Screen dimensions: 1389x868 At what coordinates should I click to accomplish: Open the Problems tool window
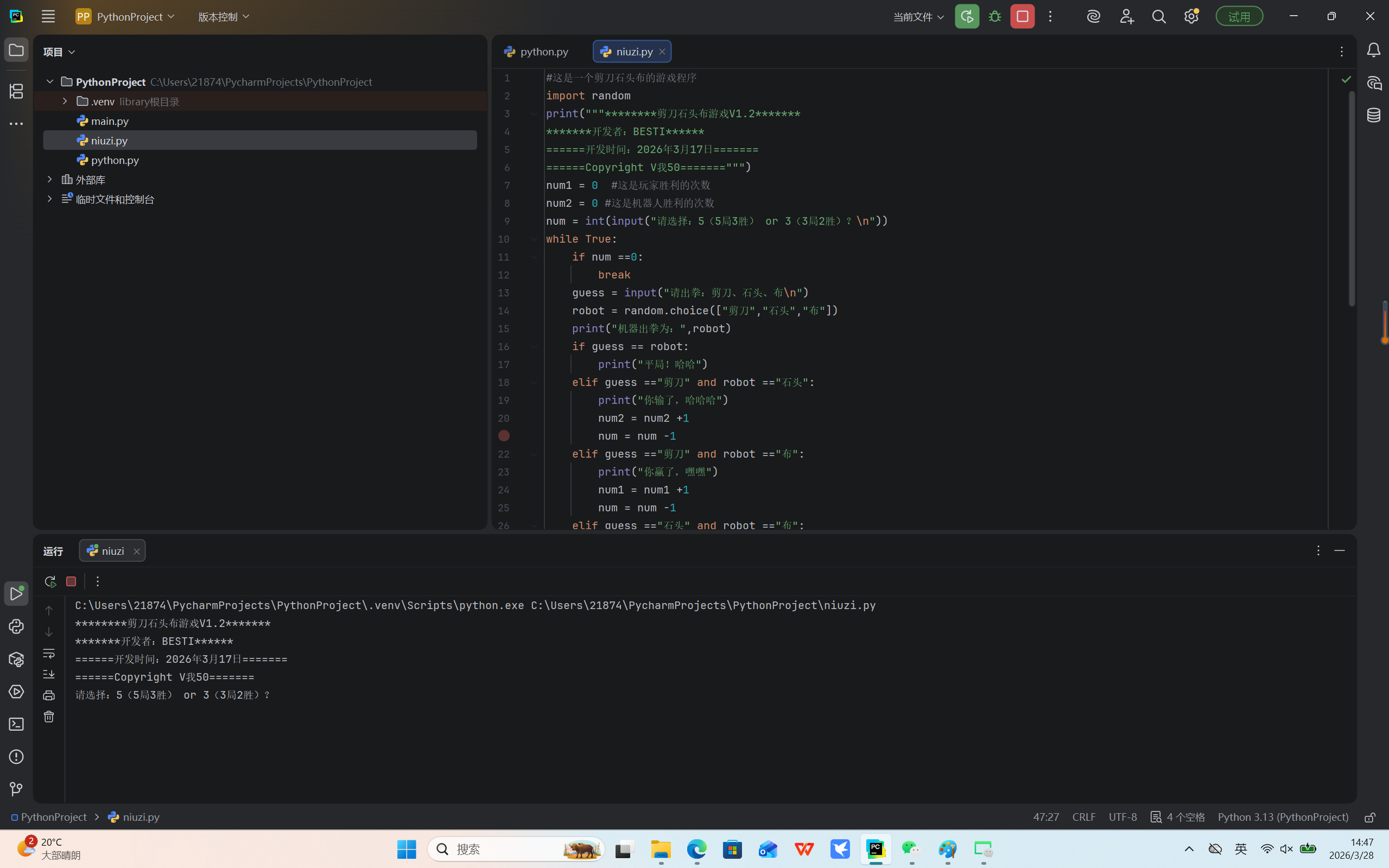tap(16, 757)
